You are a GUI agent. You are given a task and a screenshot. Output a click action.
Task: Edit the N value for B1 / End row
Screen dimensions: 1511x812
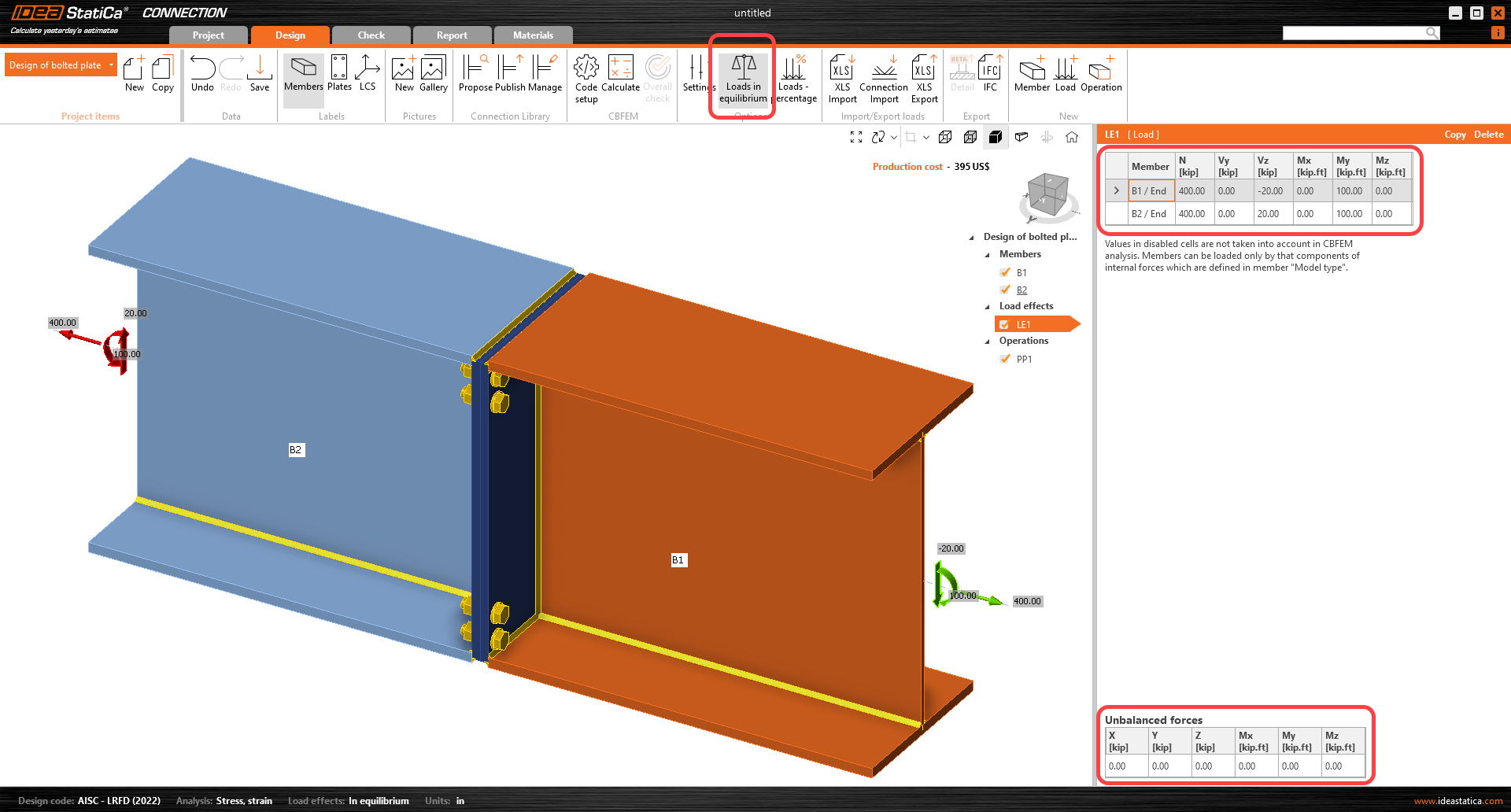coord(1193,190)
